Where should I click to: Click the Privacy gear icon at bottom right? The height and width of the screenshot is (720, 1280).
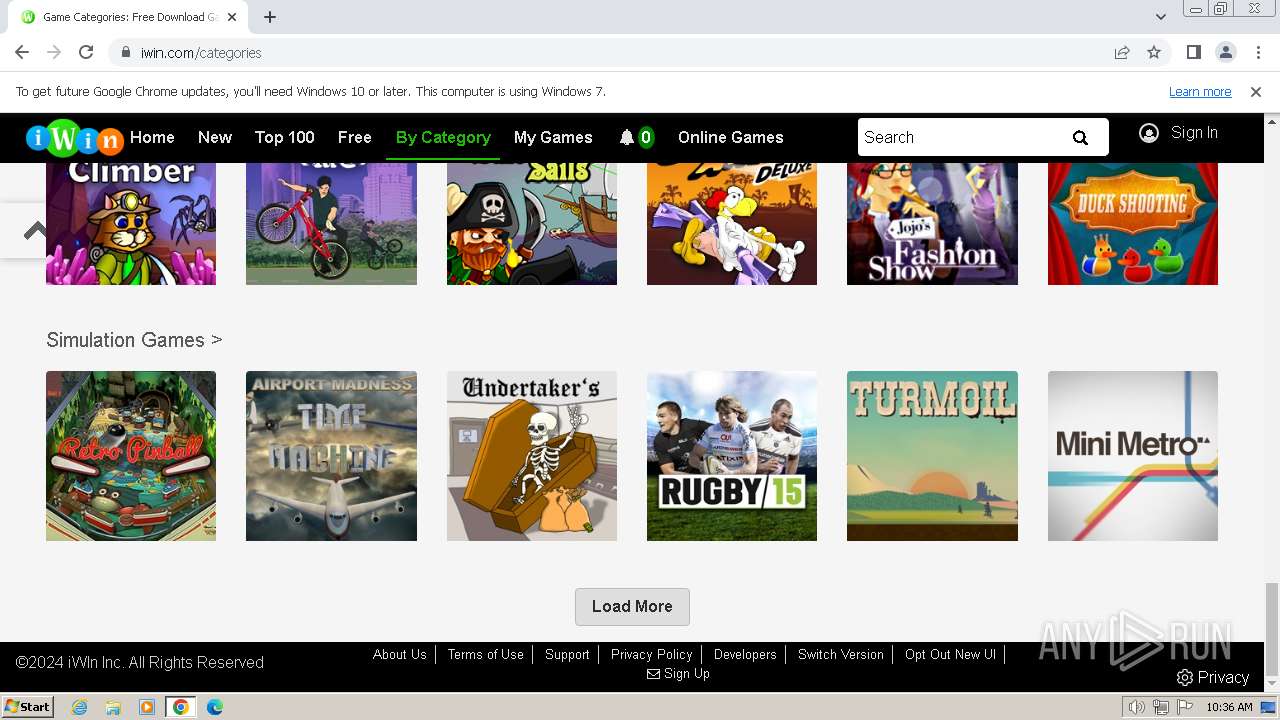click(1185, 678)
